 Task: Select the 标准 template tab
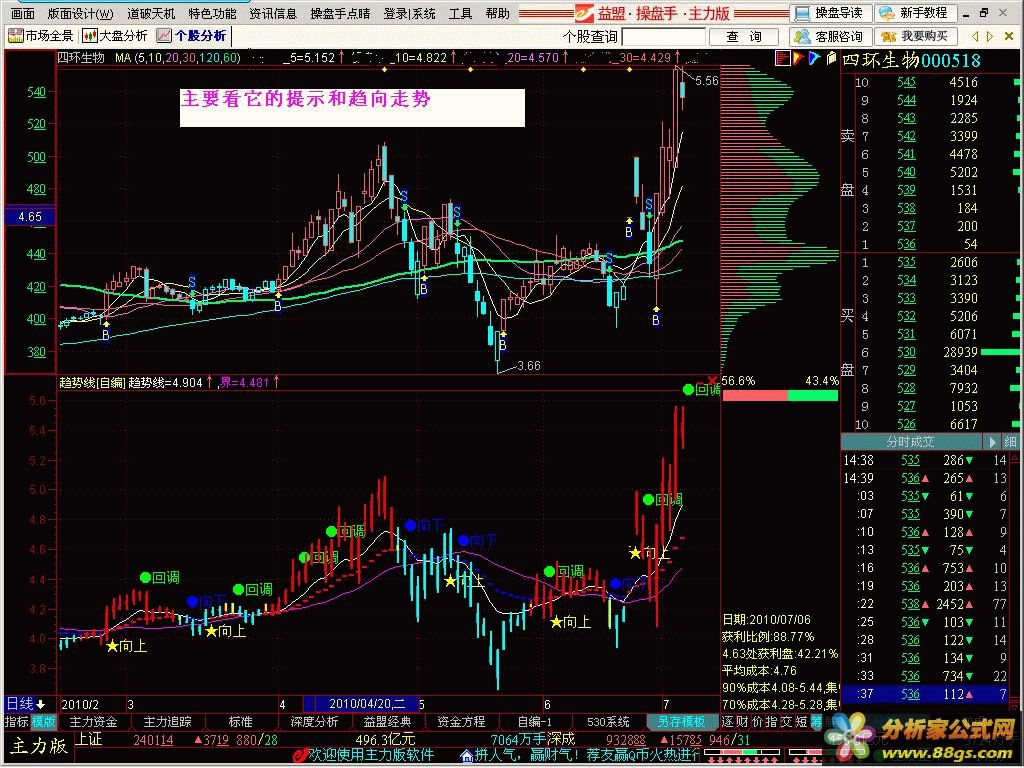coord(240,722)
